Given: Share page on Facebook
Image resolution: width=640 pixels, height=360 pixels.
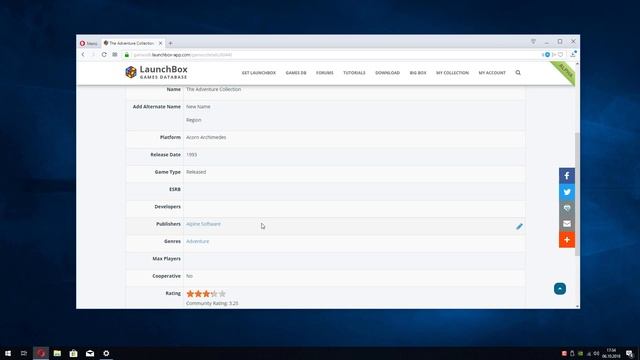Looking at the screenshot, I should pyautogui.click(x=567, y=176).
